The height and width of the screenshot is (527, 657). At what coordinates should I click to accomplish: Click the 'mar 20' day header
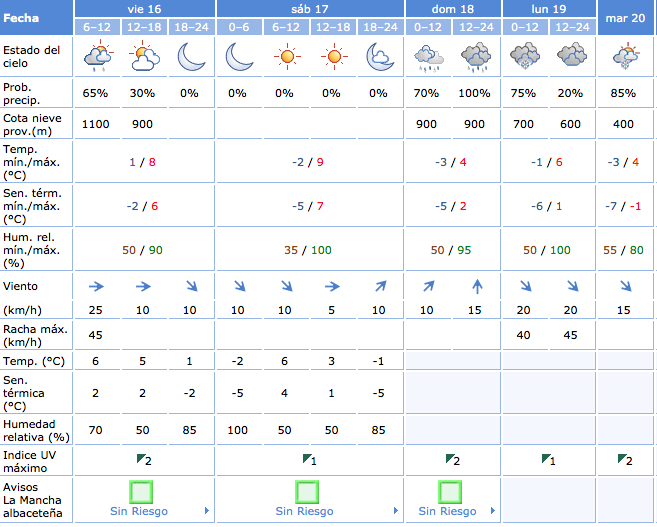[626, 17]
